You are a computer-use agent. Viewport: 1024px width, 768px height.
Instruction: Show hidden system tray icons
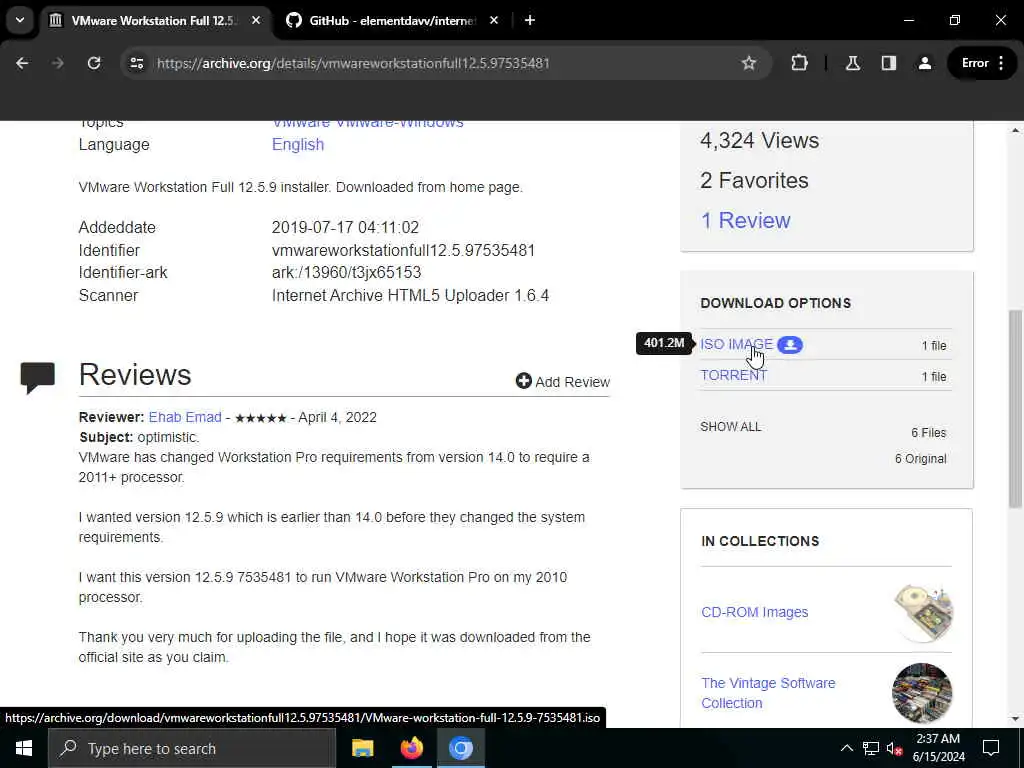click(x=846, y=748)
